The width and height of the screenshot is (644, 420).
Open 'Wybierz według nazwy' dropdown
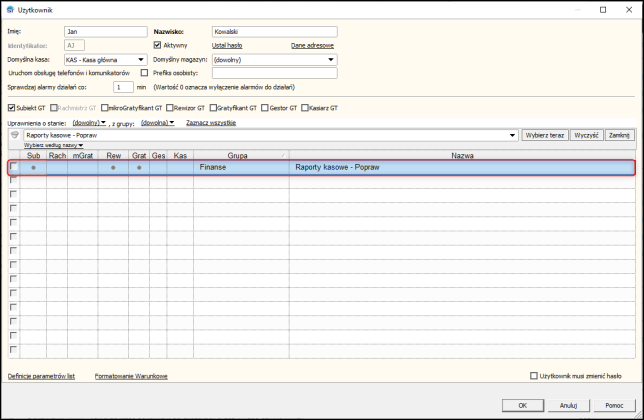pyautogui.click(x=53, y=145)
